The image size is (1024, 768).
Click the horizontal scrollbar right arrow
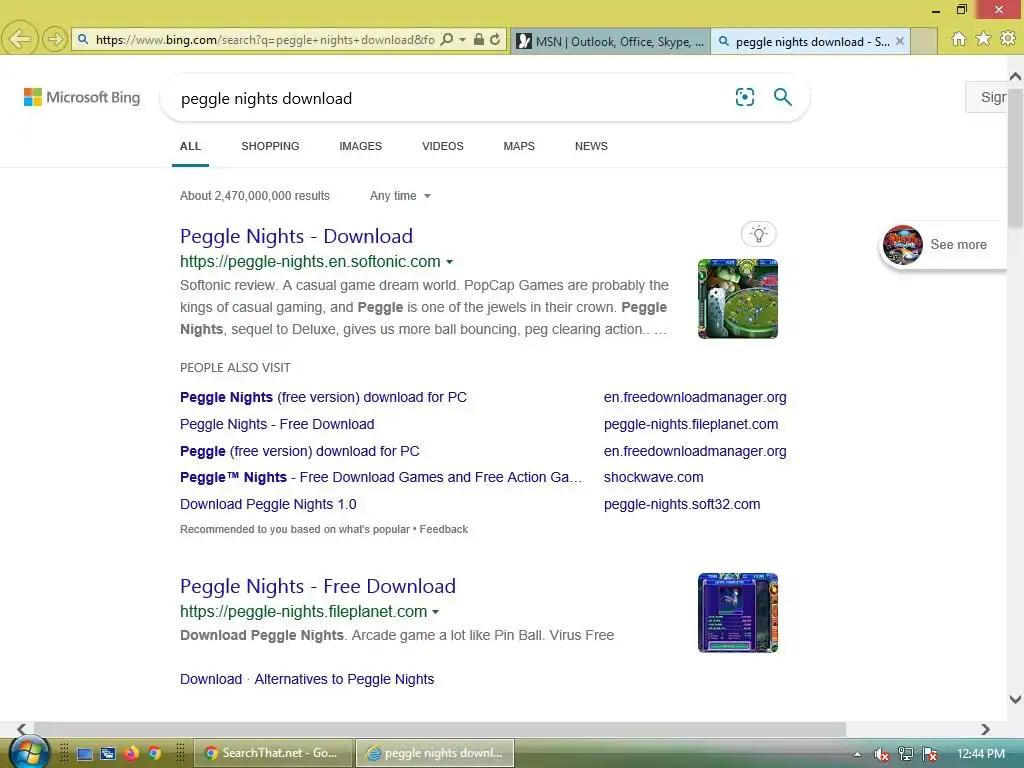coord(985,729)
